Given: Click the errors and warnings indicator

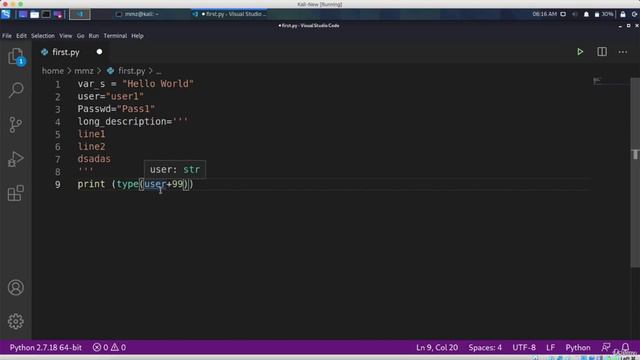Looking at the screenshot, I should point(109,347).
